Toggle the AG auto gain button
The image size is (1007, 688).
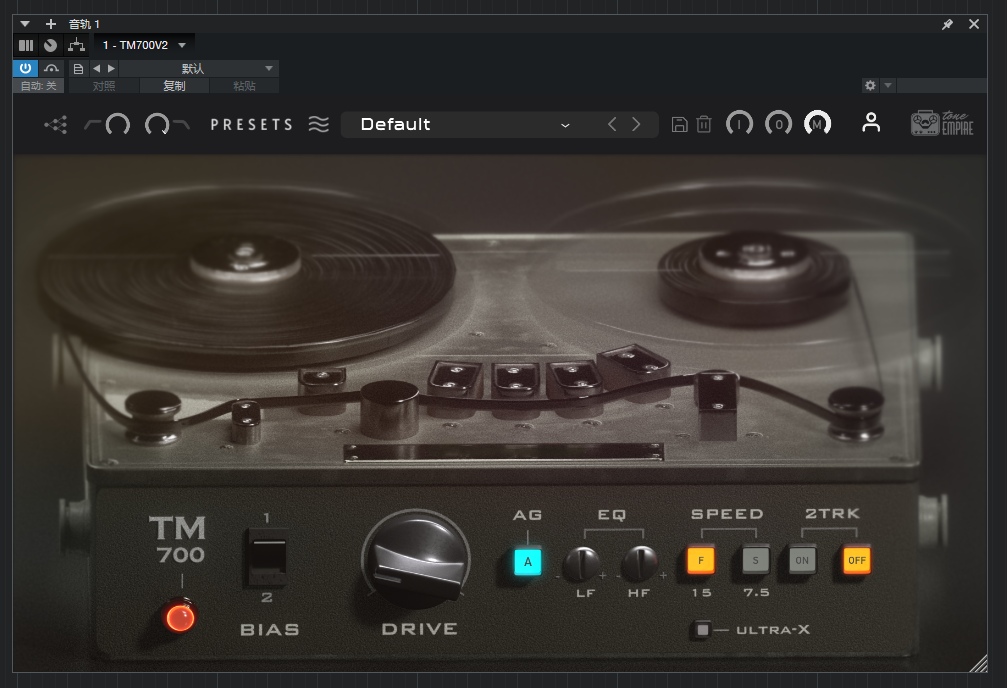pyautogui.click(x=527, y=561)
